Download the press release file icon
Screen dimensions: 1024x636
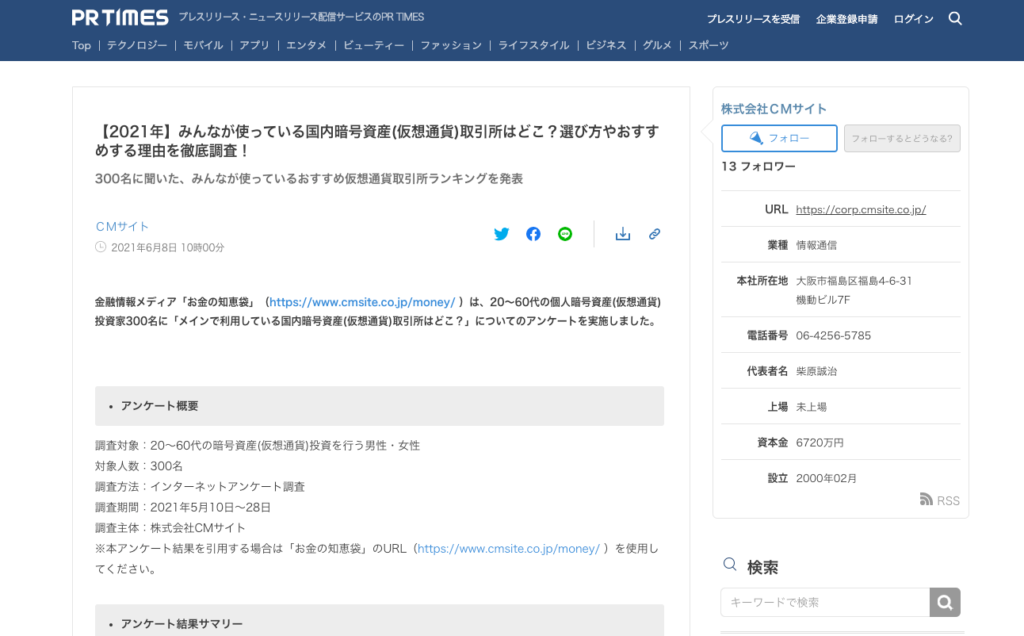click(623, 234)
